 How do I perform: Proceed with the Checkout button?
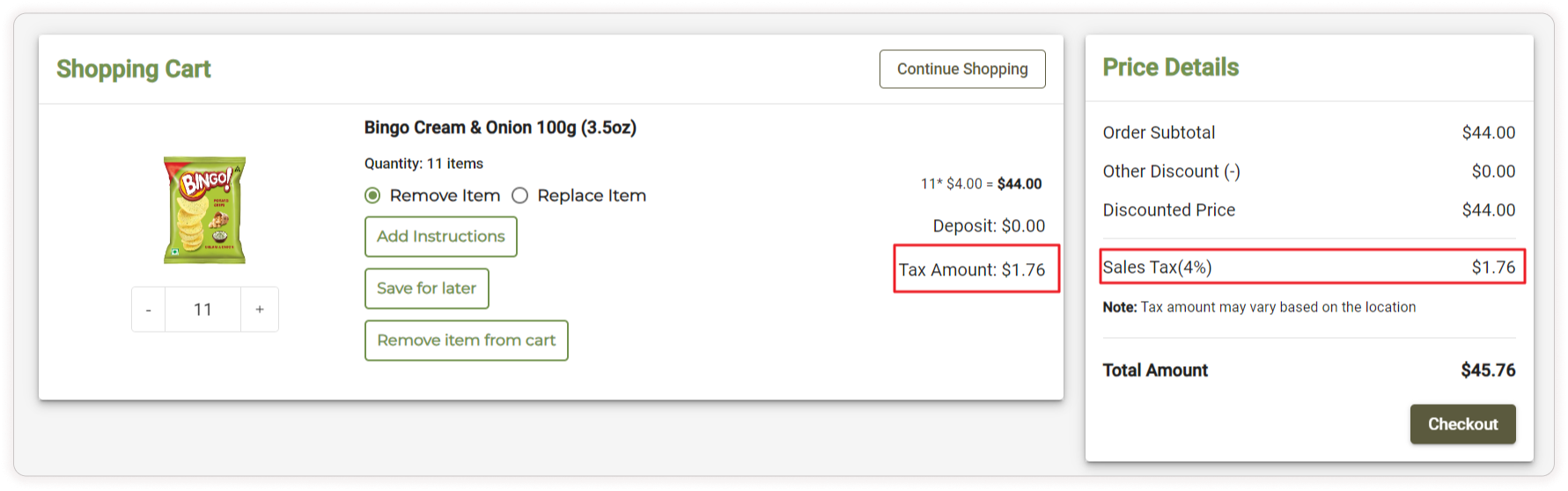tap(1462, 424)
